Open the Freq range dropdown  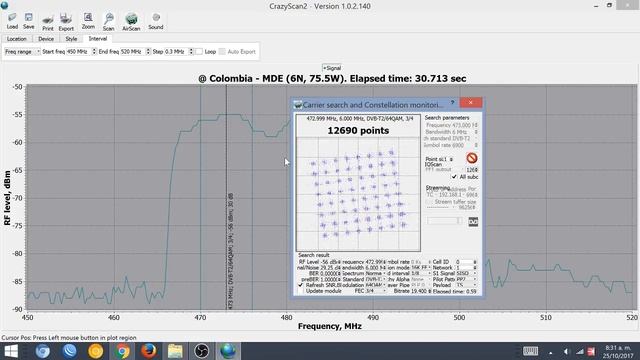coord(22,52)
